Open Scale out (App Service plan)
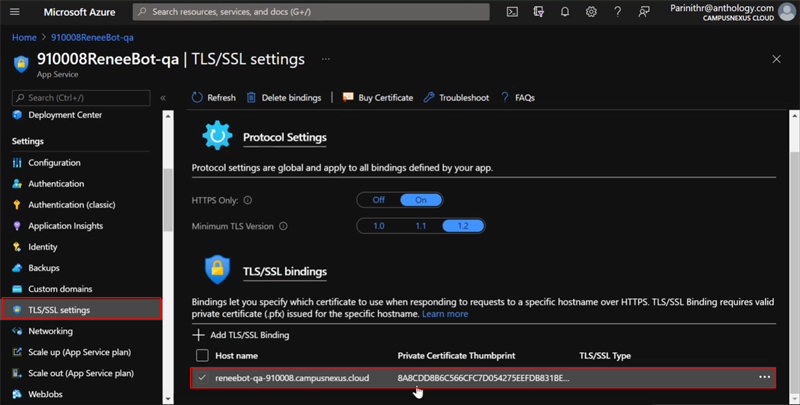 (81, 373)
